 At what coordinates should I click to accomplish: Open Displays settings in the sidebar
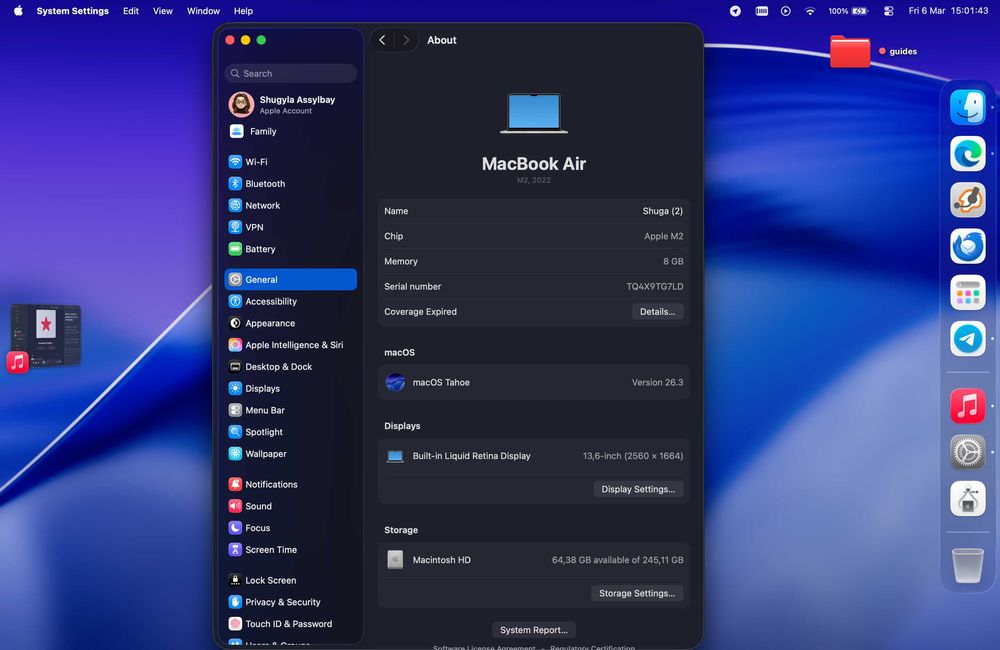click(290, 388)
